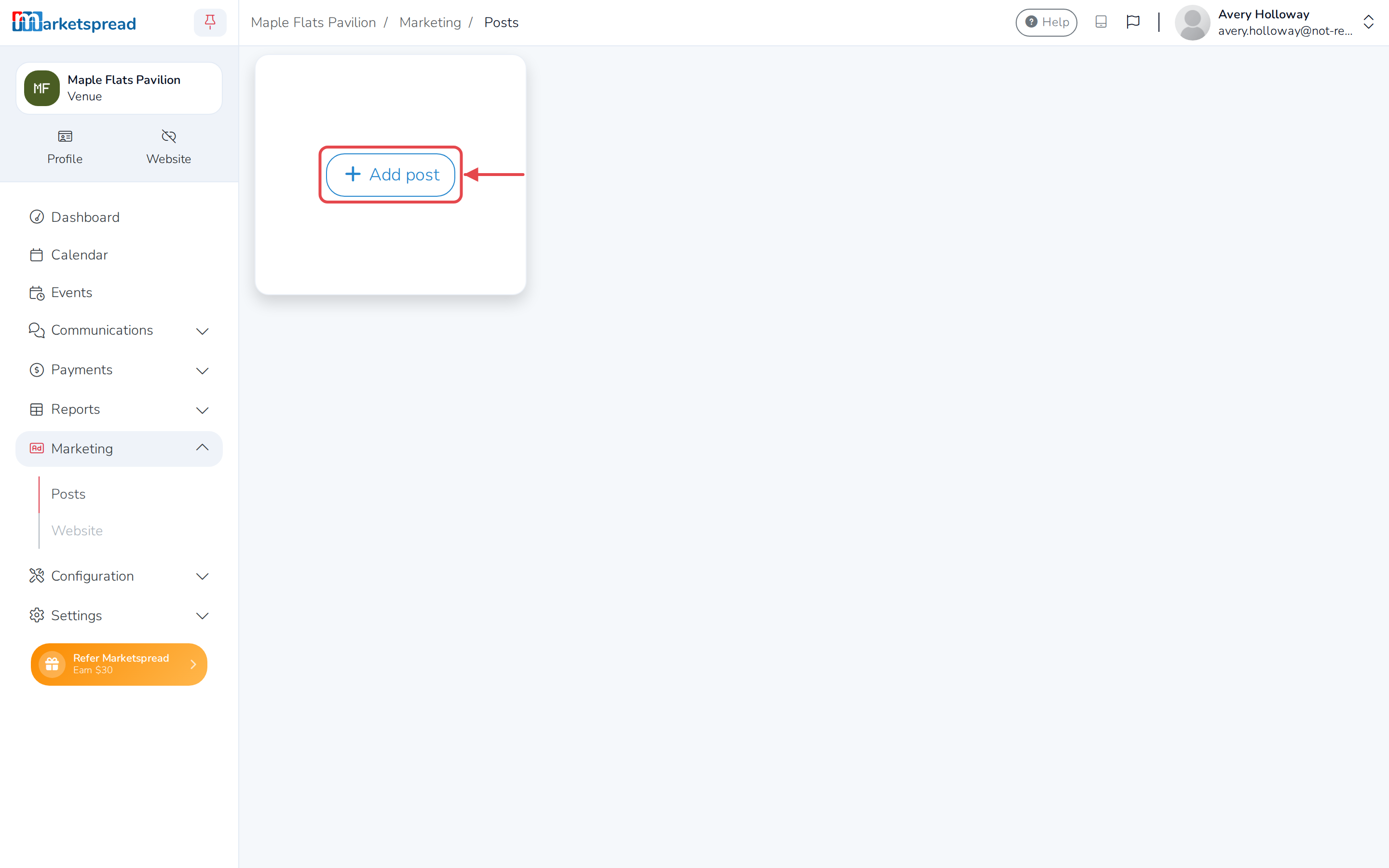Click the Dashboard gauge icon
This screenshot has height=868, width=1389.
coord(37,217)
